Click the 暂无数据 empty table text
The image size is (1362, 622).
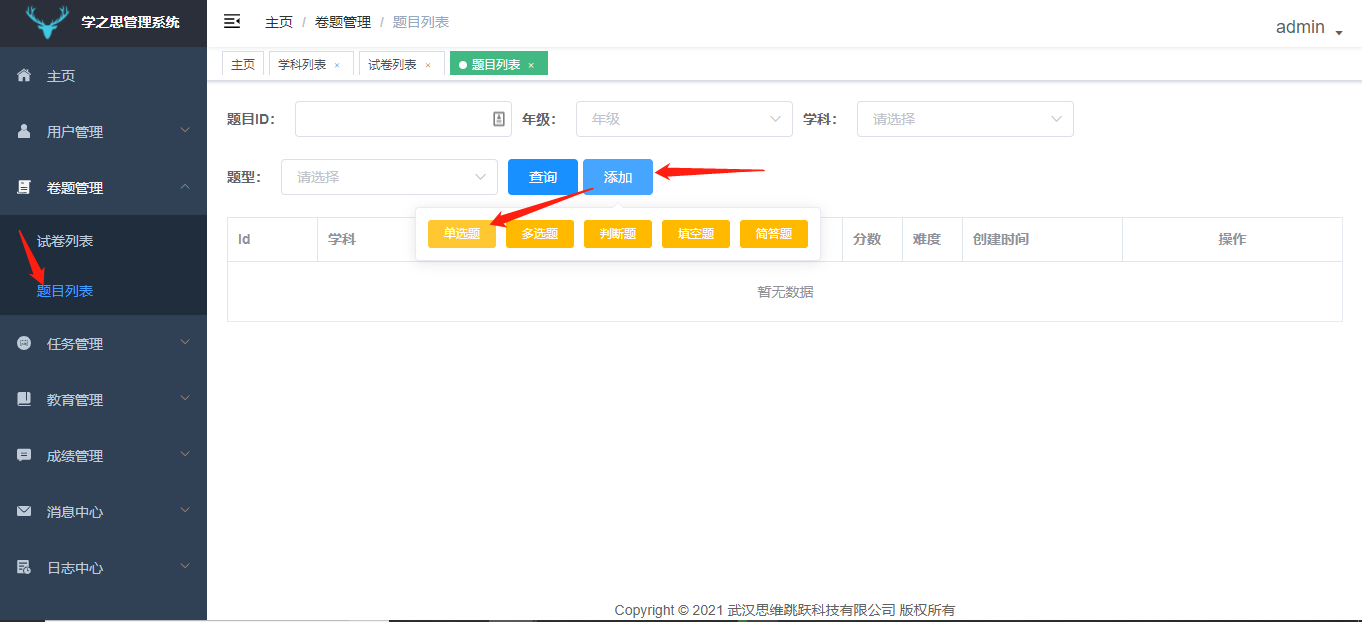(x=785, y=292)
